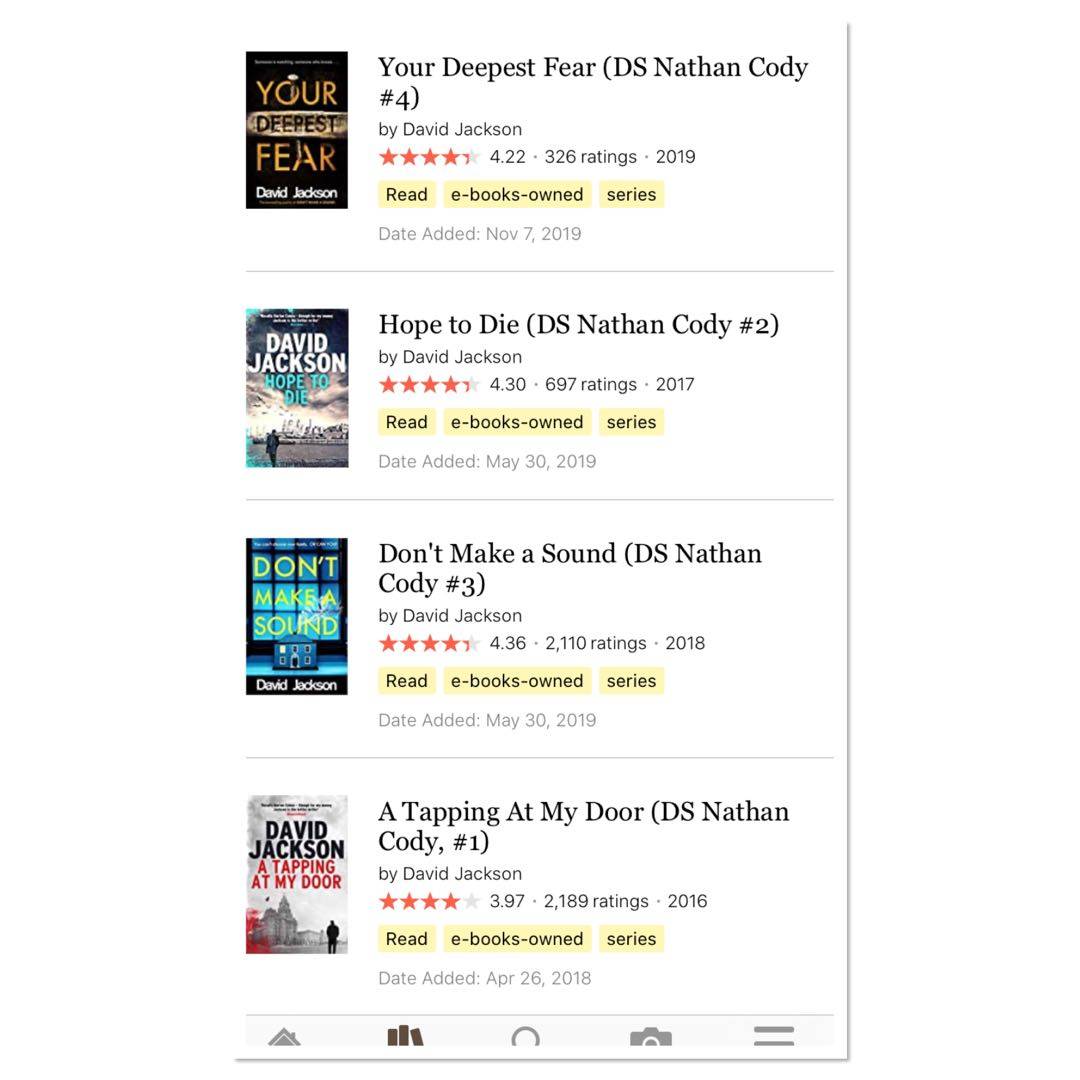Image resolution: width=1080 pixels, height=1080 pixels.
Task: Open the camera scan icon
Action: coord(651,1037)
